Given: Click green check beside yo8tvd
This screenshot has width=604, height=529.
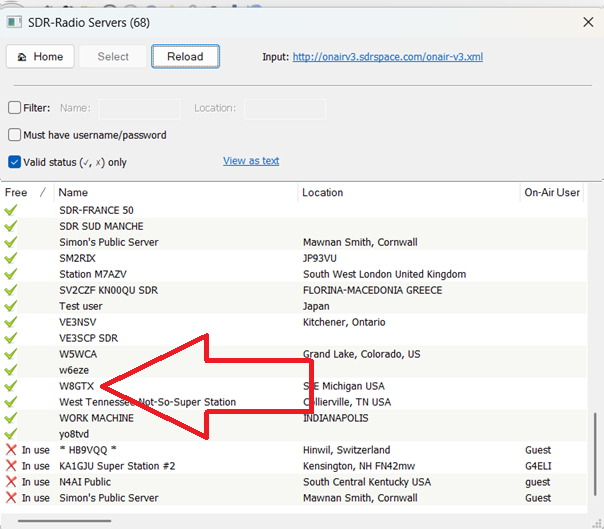Looking at the screenshot, I should tap(11, 434).
